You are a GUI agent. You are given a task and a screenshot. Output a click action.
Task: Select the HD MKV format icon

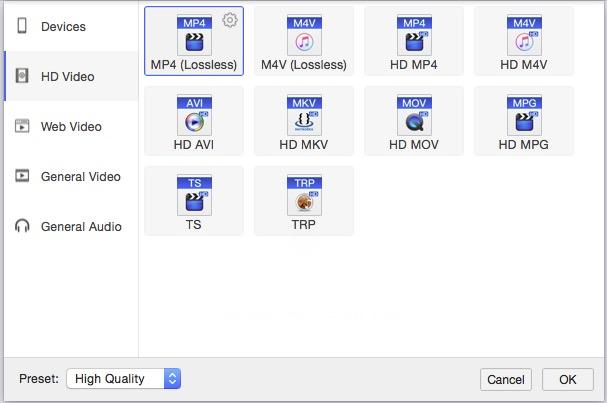click(x=304, y=115)
